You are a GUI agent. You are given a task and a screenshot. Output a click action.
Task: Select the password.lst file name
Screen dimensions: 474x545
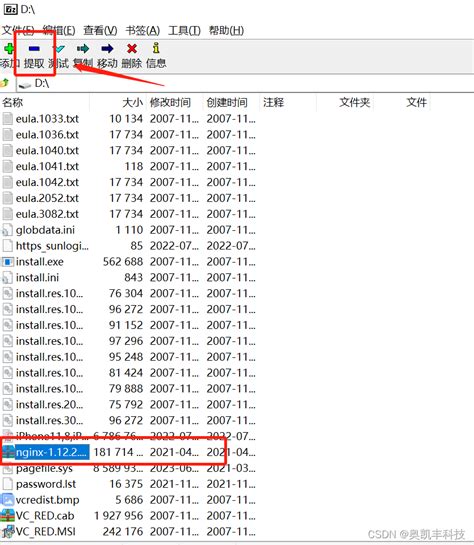(x=46, y=484)
